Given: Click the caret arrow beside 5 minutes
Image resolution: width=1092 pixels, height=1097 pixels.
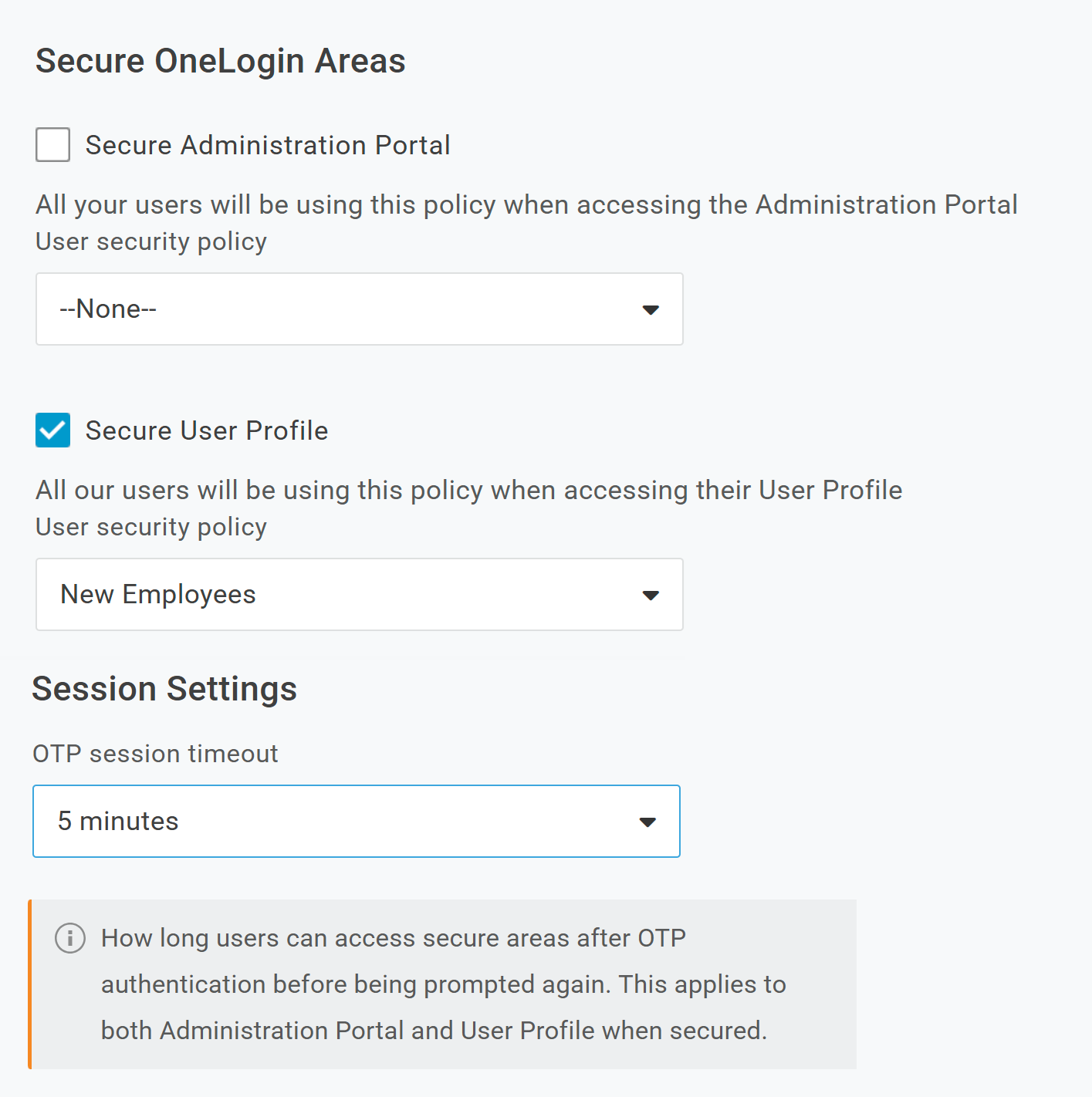Looking at the screenshot, I should point(647,822).
